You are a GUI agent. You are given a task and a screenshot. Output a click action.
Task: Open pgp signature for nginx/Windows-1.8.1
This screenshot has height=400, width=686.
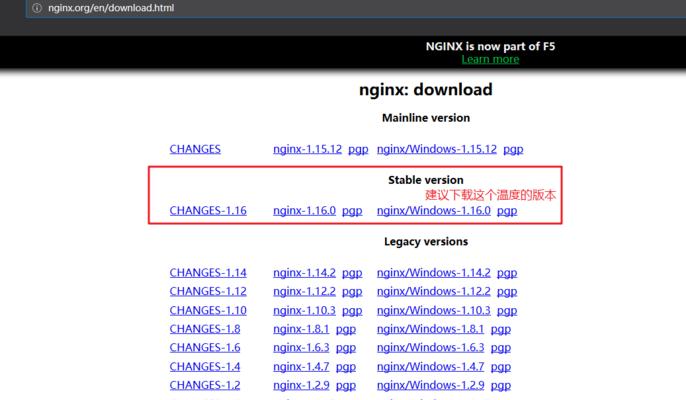tap(501, 330)
